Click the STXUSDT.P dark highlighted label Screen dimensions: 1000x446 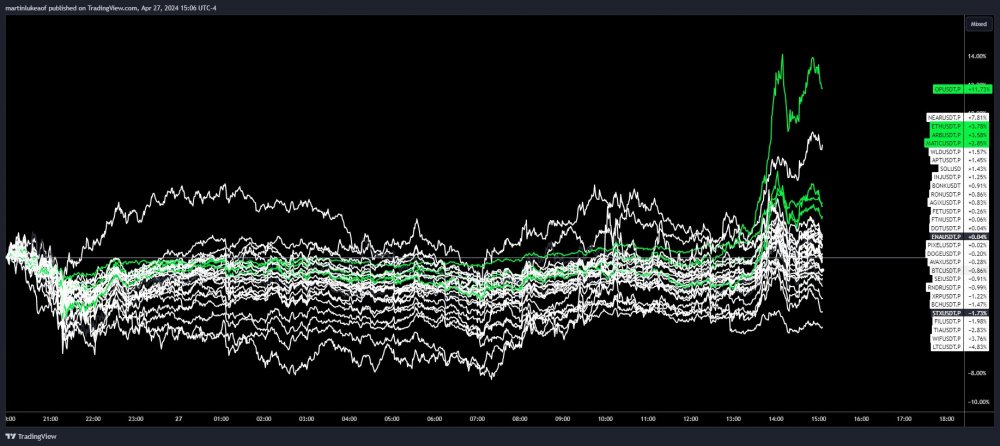(x=948, y=313)
